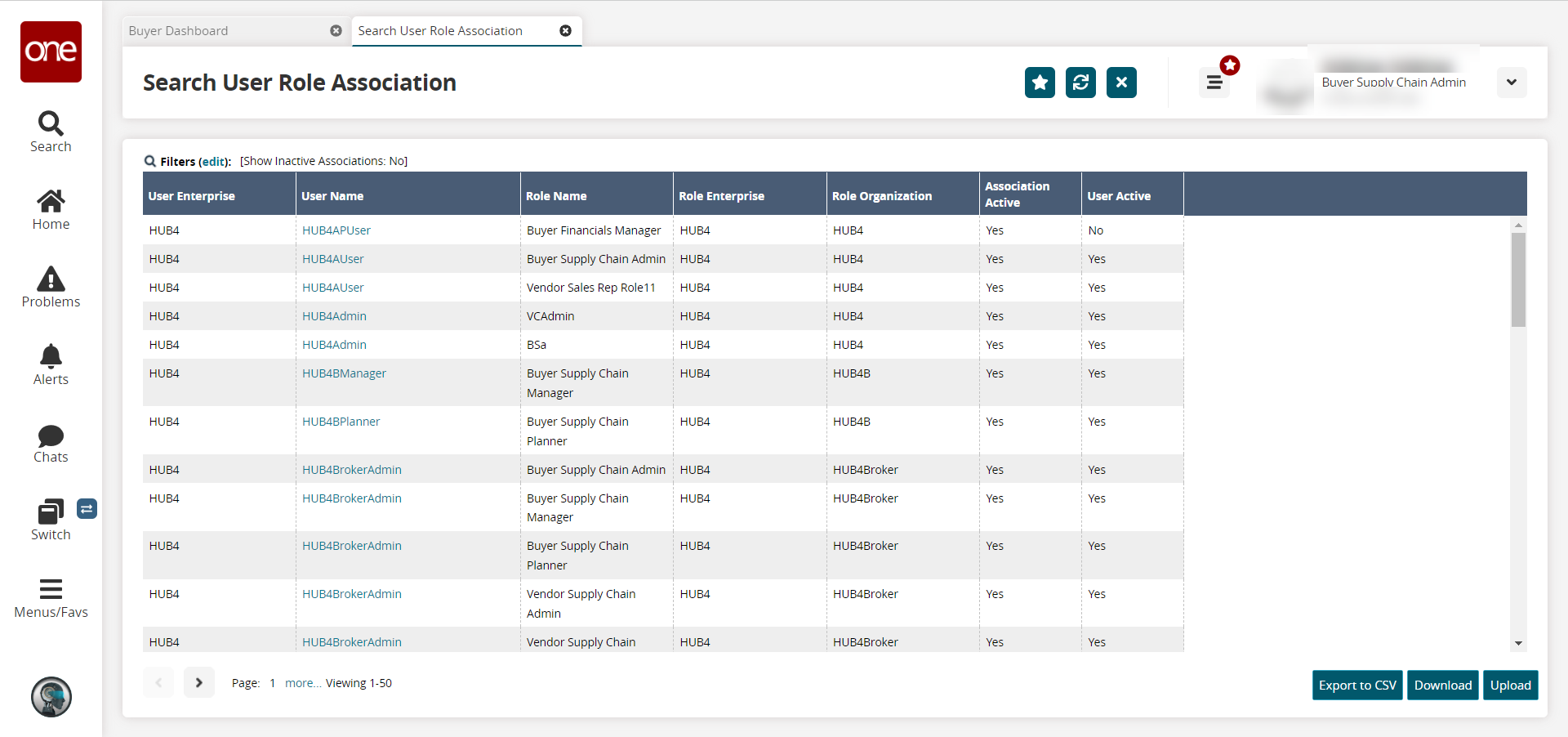Click the Export to CSV button
Viewport: 1568px width, 737px height.
(1356, 686)
